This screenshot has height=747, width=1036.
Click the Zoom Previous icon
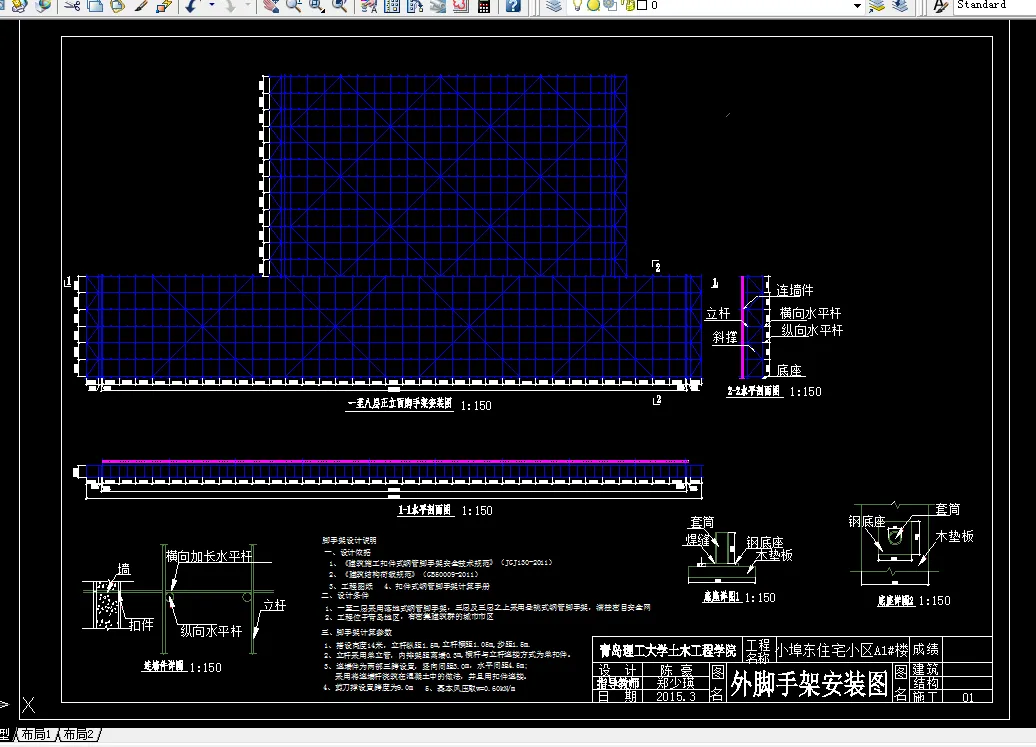point(340,6)
